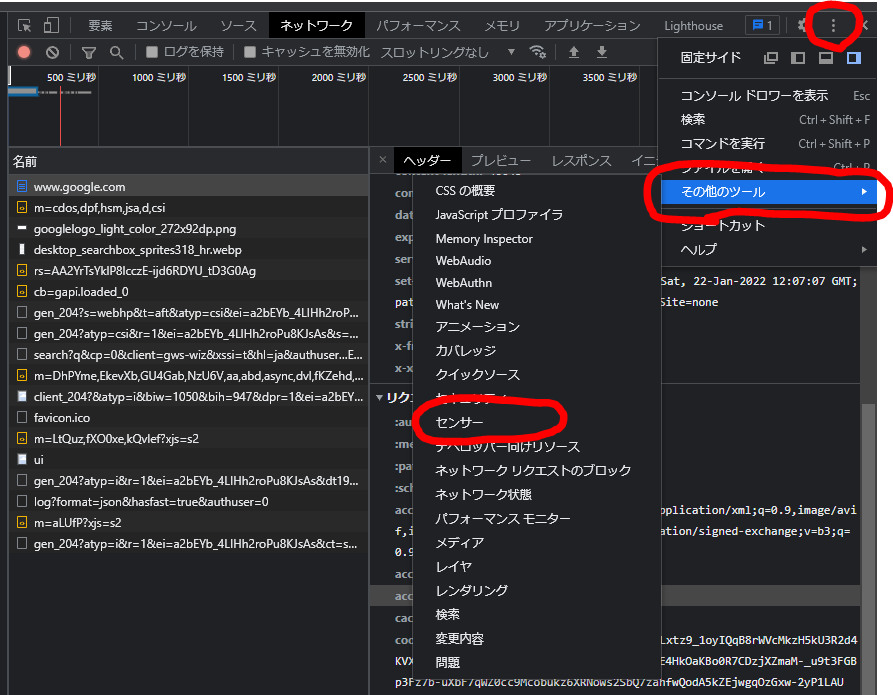Toggle the device toolbar icon
The image size is (893, 695).
click(x=51, y=26)
